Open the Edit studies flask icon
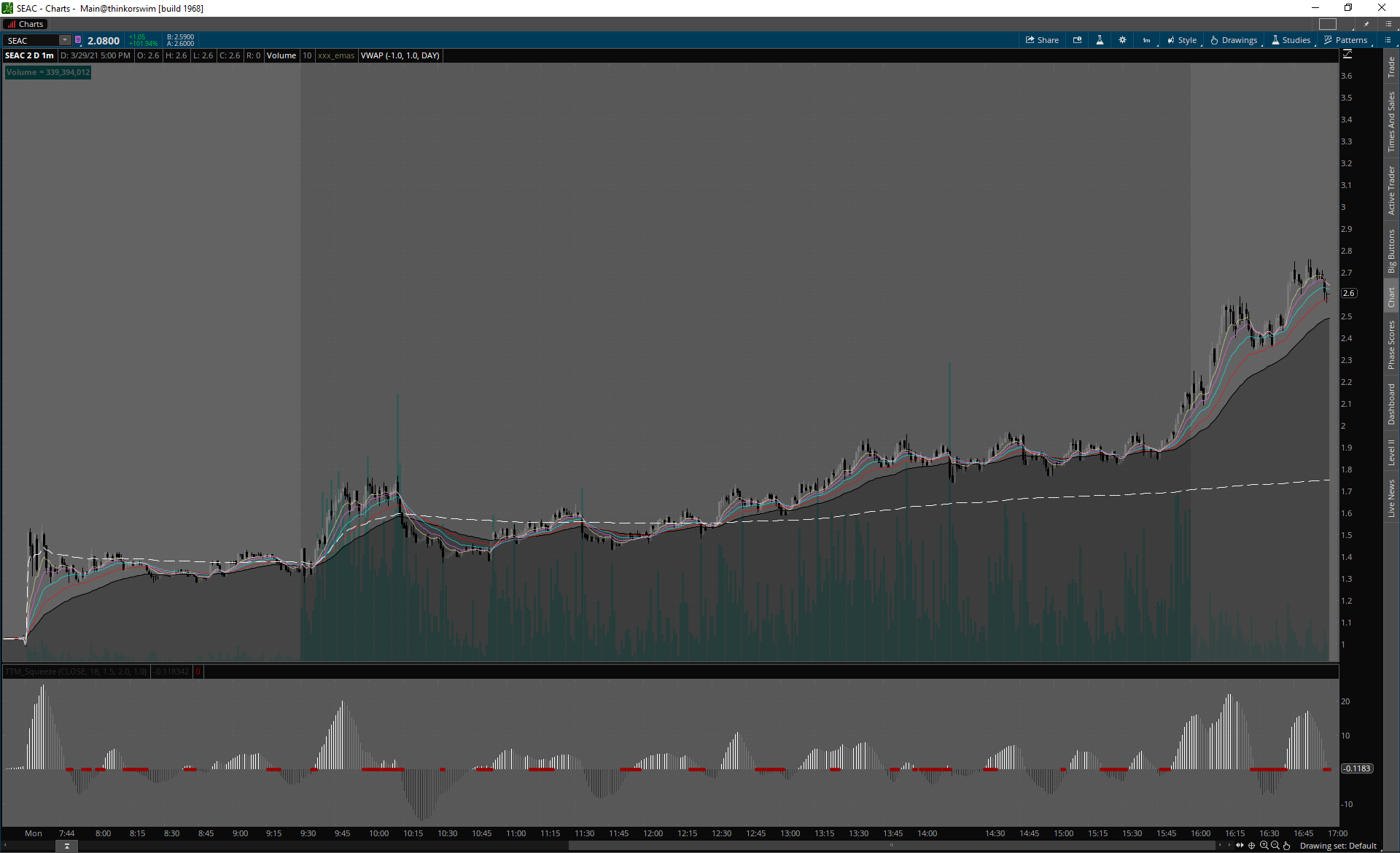1400x853 pixels. [1100, 40]
